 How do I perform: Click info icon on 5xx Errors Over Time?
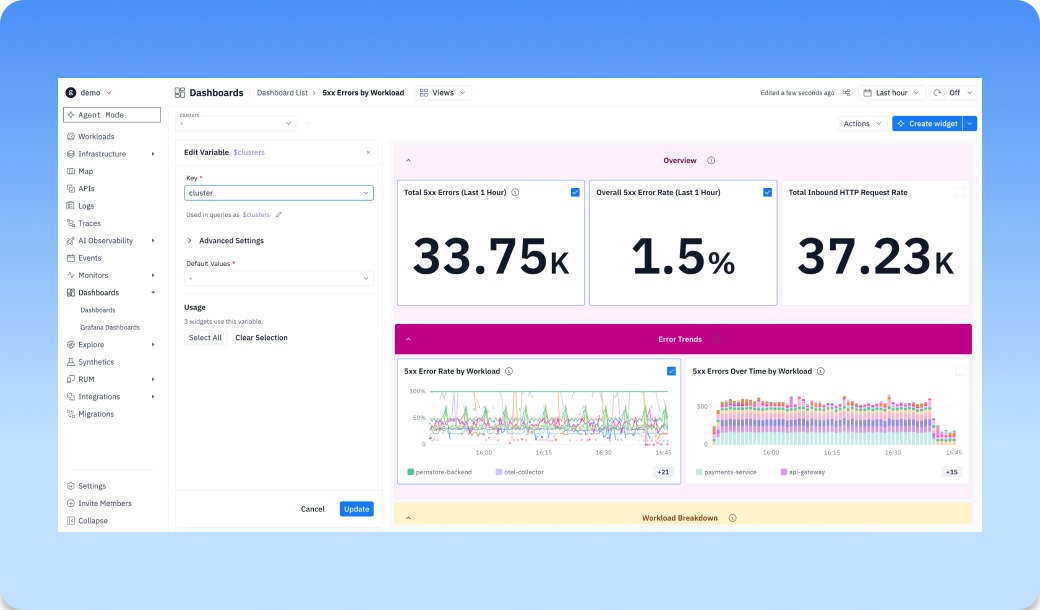(821, 371)
